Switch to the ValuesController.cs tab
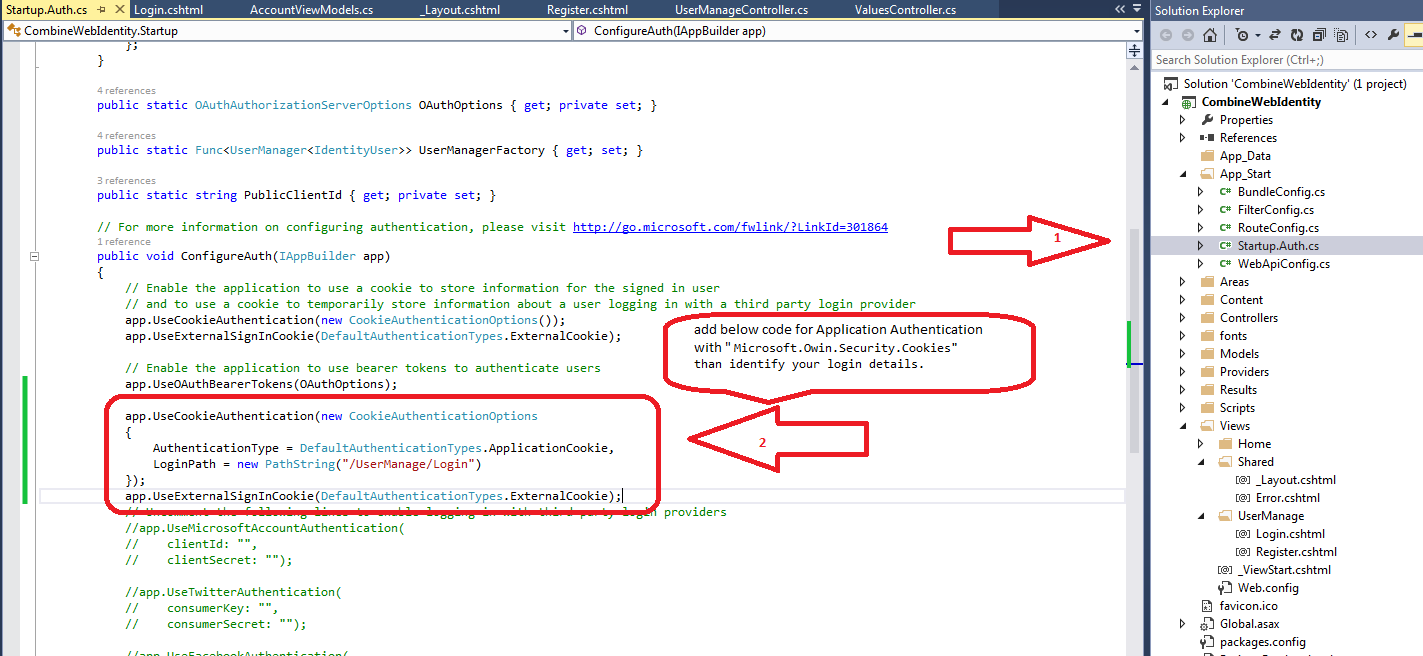The image size is (1423, 656). (905, 10)
